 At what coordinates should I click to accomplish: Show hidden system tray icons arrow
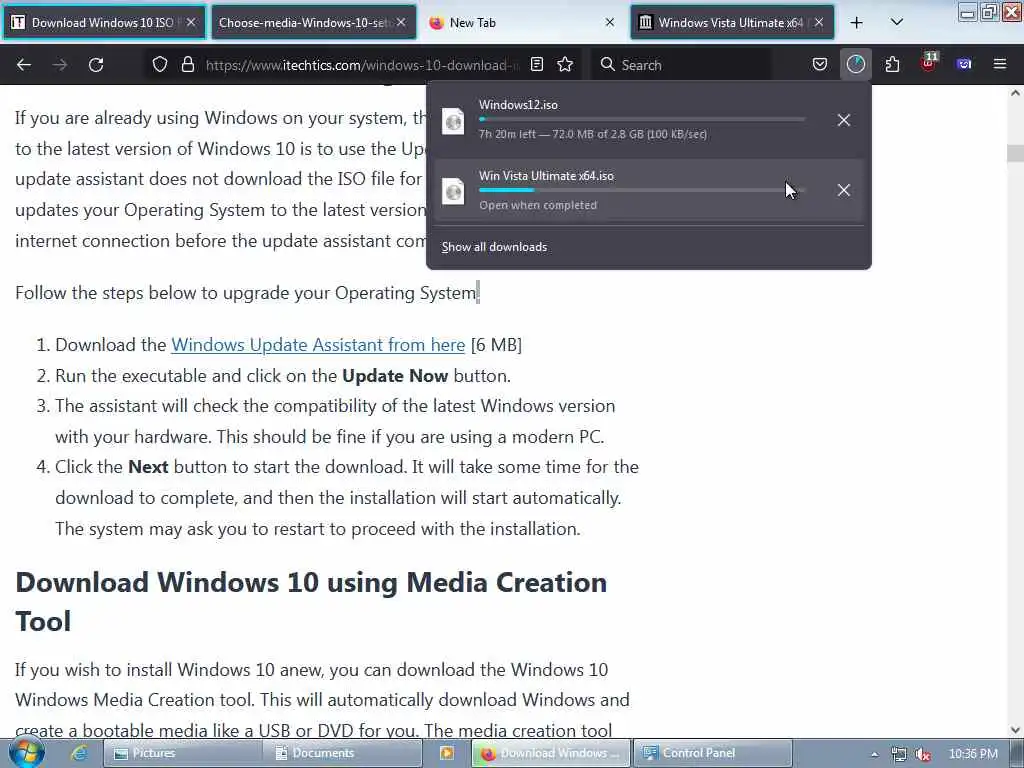tap(874, 754)
